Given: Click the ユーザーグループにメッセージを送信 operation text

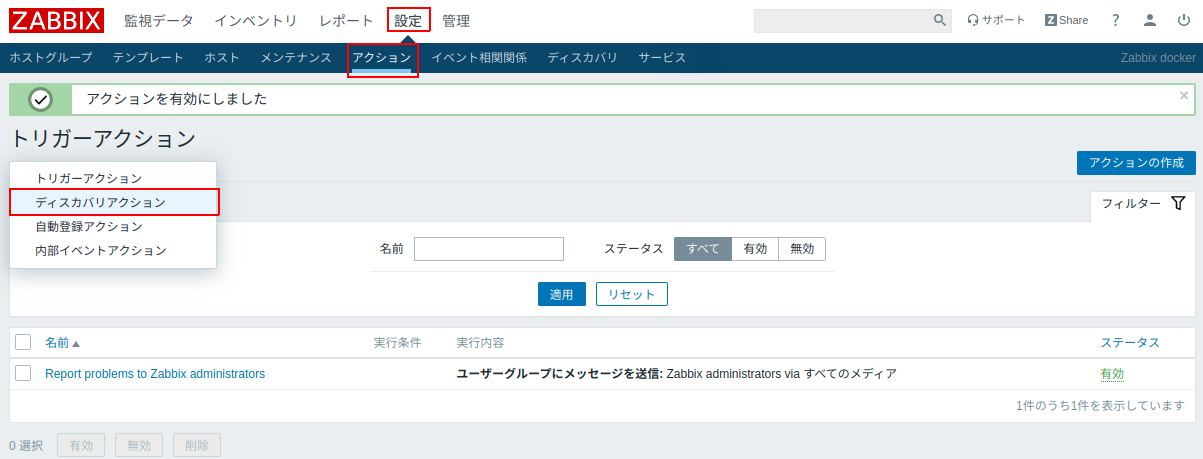Looking at the screenshot, I should (x=560, y=374).
